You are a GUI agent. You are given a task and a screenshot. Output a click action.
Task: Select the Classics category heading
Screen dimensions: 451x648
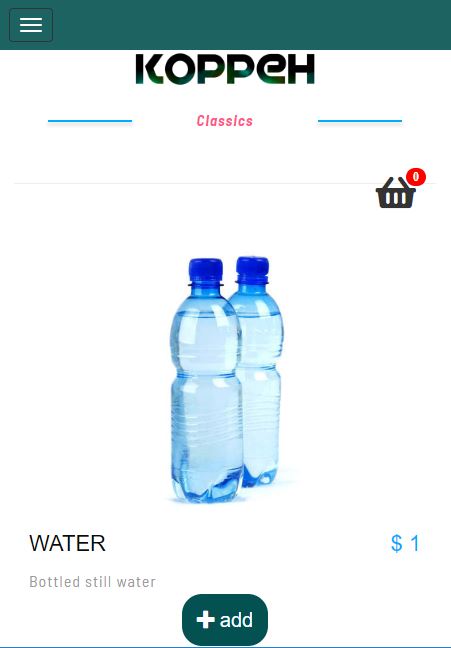[x=224, y=121]
